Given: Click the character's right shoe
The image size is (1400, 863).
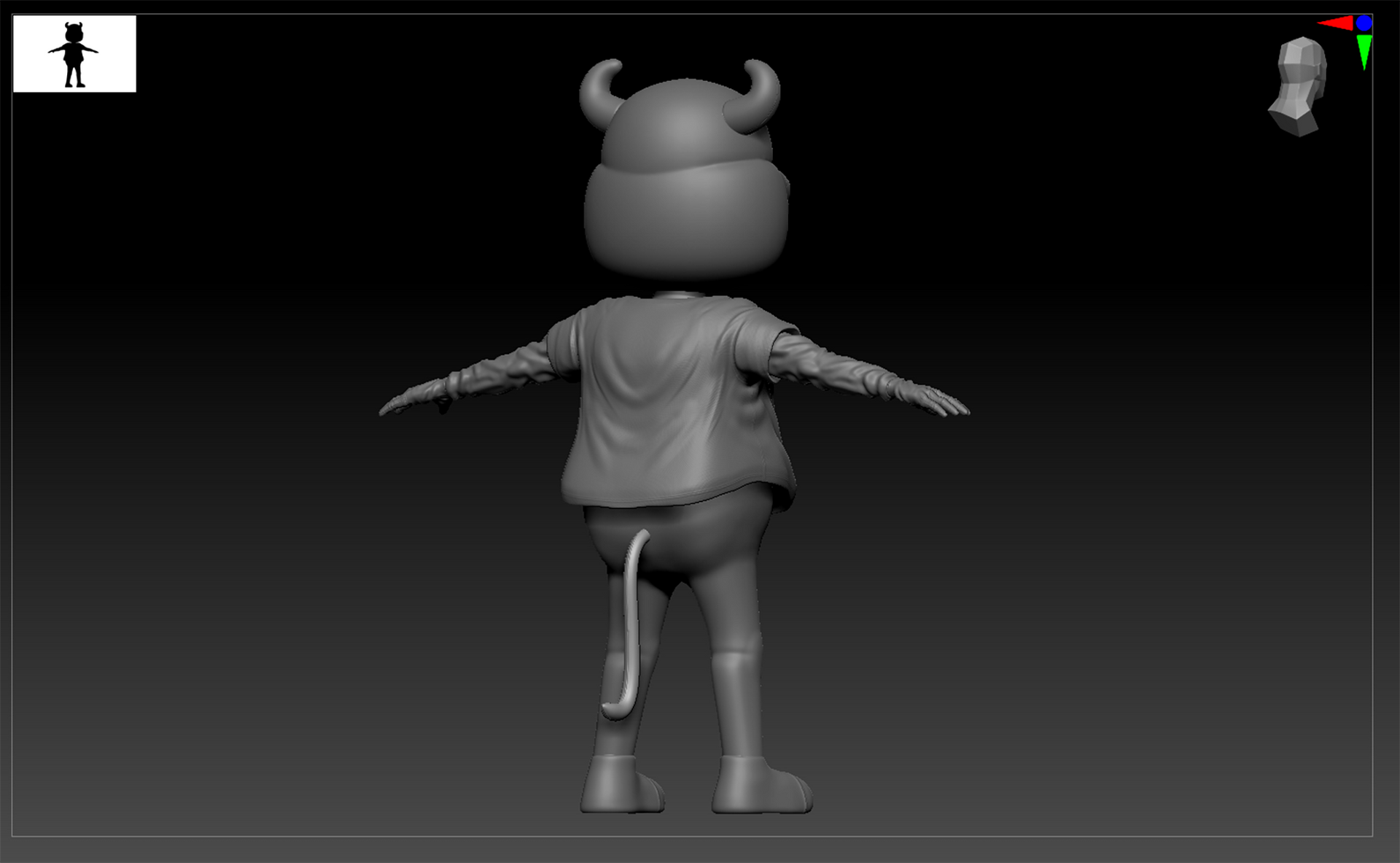Looking at the screenshot, I should (761, 785).
